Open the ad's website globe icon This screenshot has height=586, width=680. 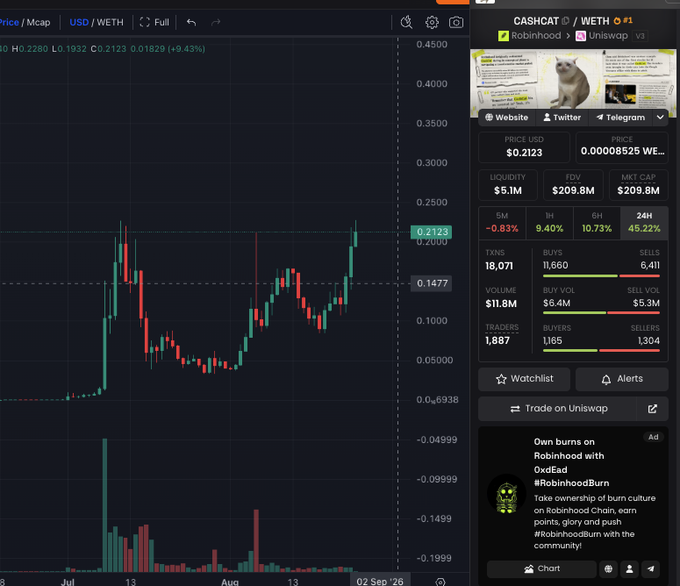[x=608, y=569]
